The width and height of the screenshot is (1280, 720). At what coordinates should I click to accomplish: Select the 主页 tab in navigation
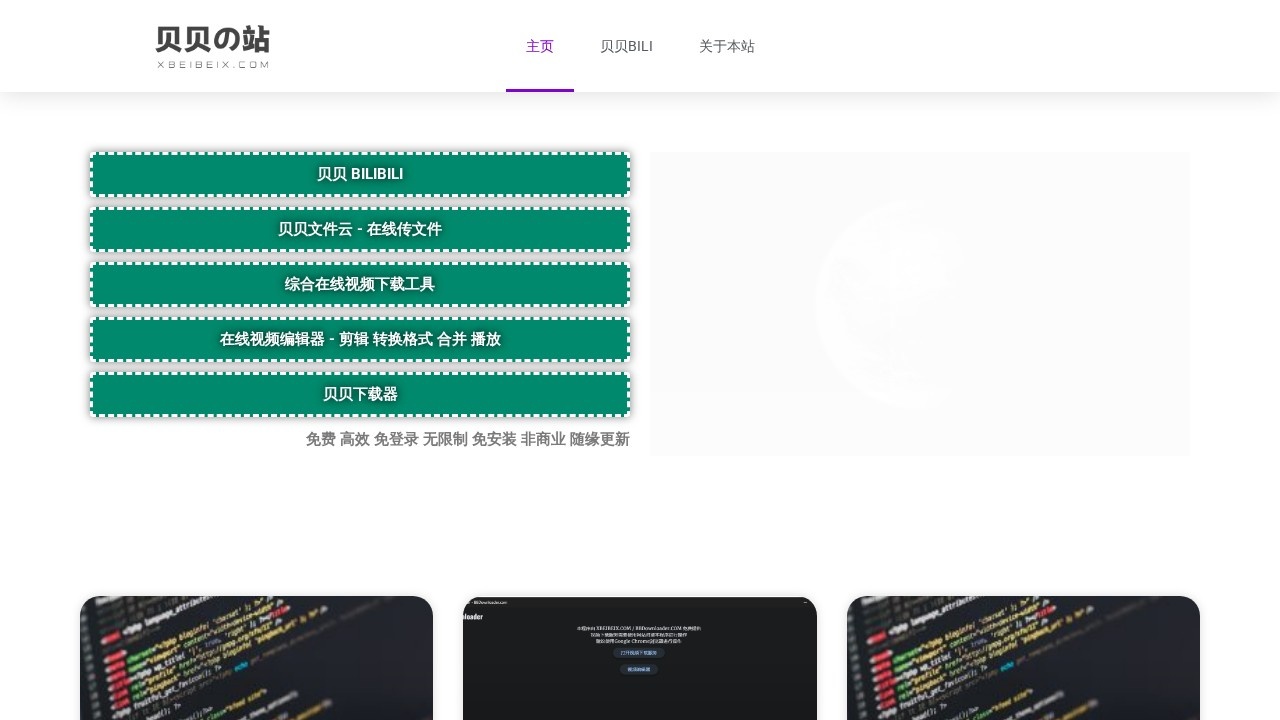pos(540,46)
